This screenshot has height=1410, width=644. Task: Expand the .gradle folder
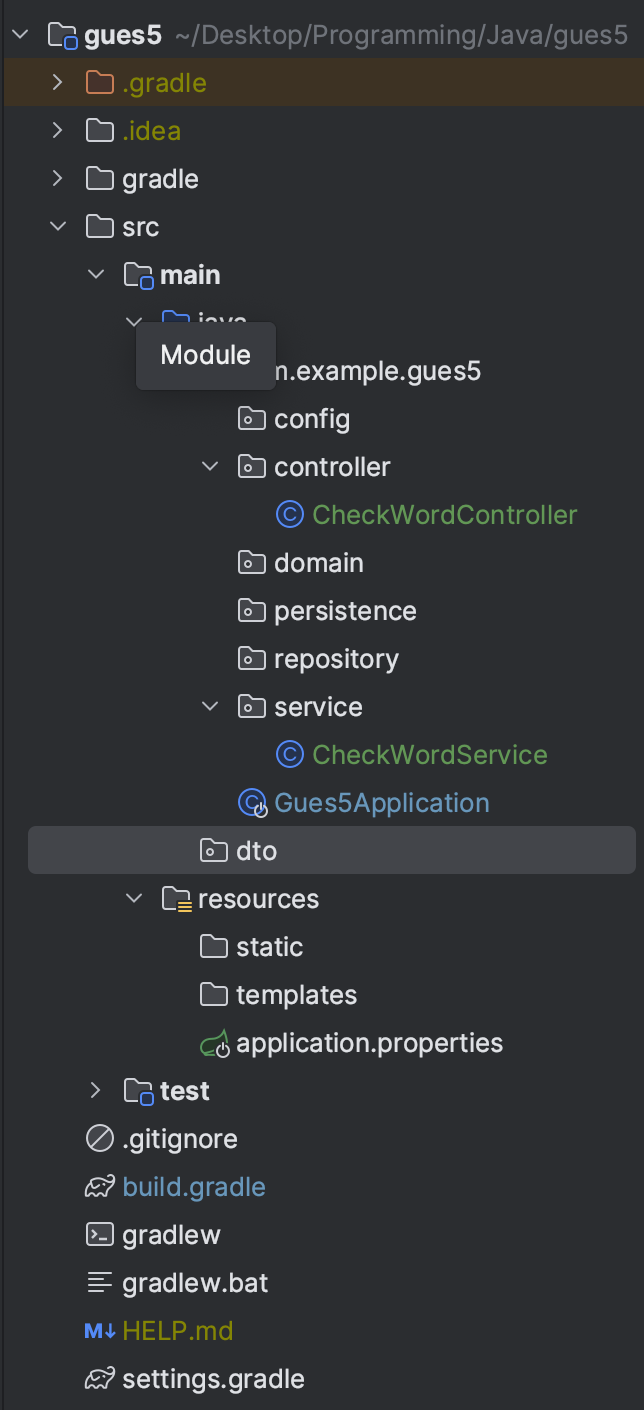(x=58, y=83)
